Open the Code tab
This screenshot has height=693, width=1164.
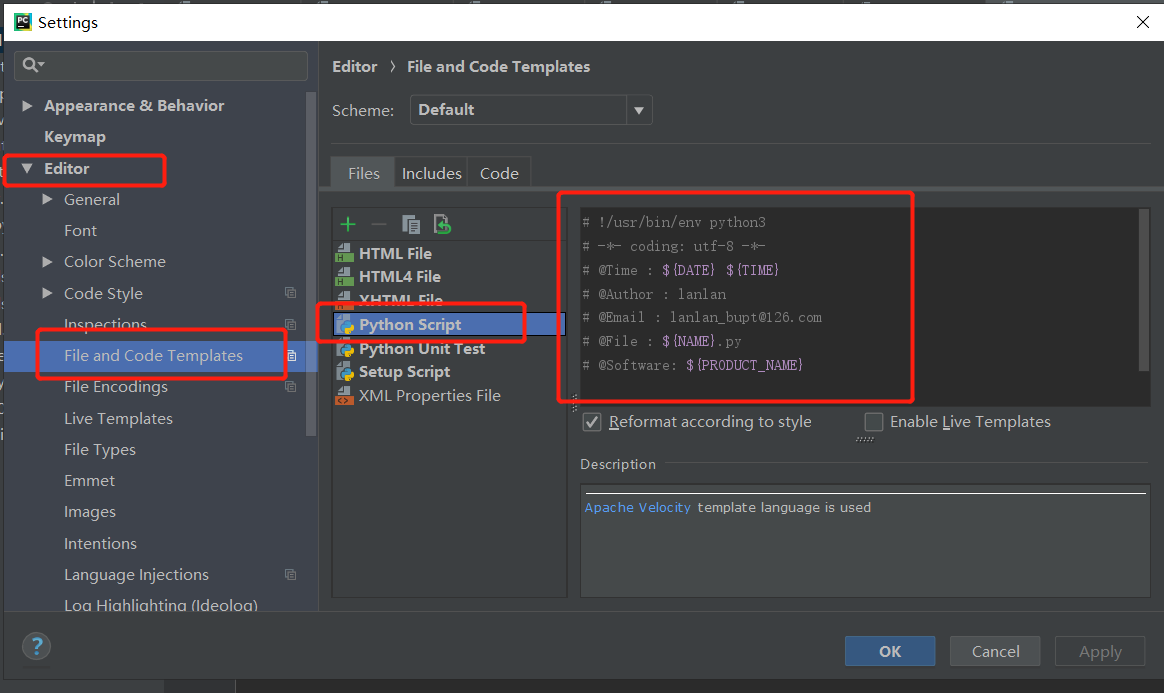tap(498, 172)
